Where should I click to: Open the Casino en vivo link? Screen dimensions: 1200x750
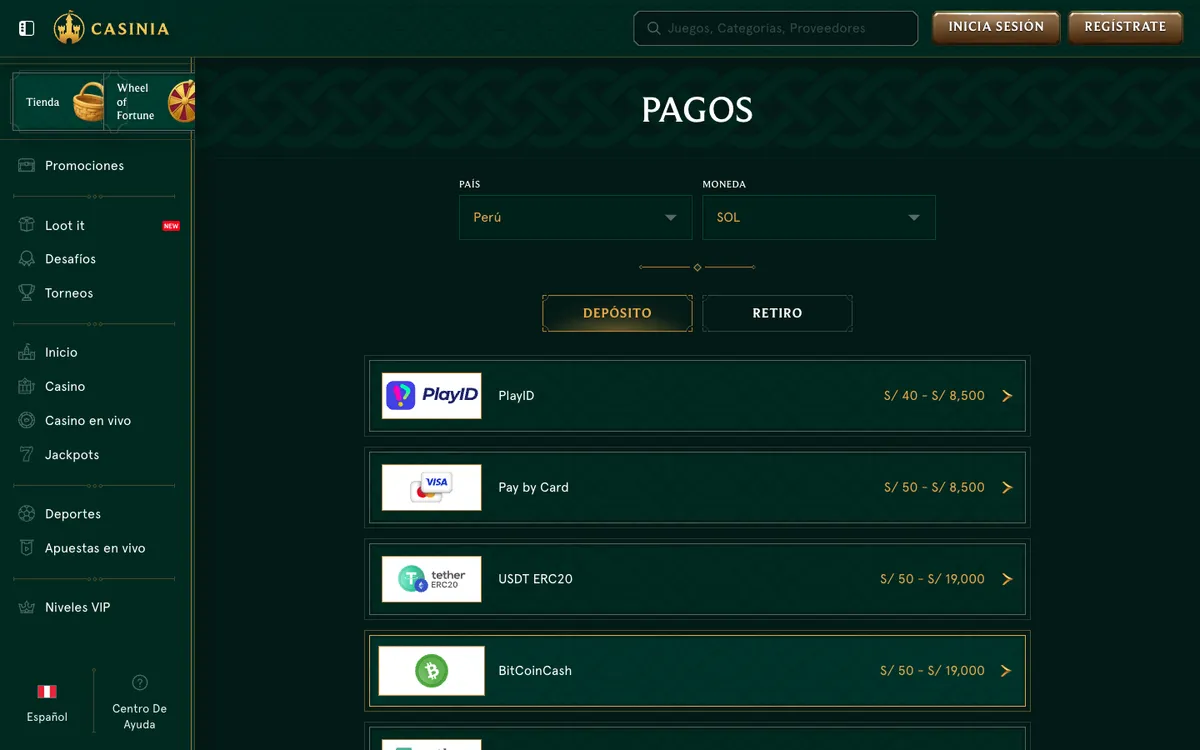[x=88, y=420]
